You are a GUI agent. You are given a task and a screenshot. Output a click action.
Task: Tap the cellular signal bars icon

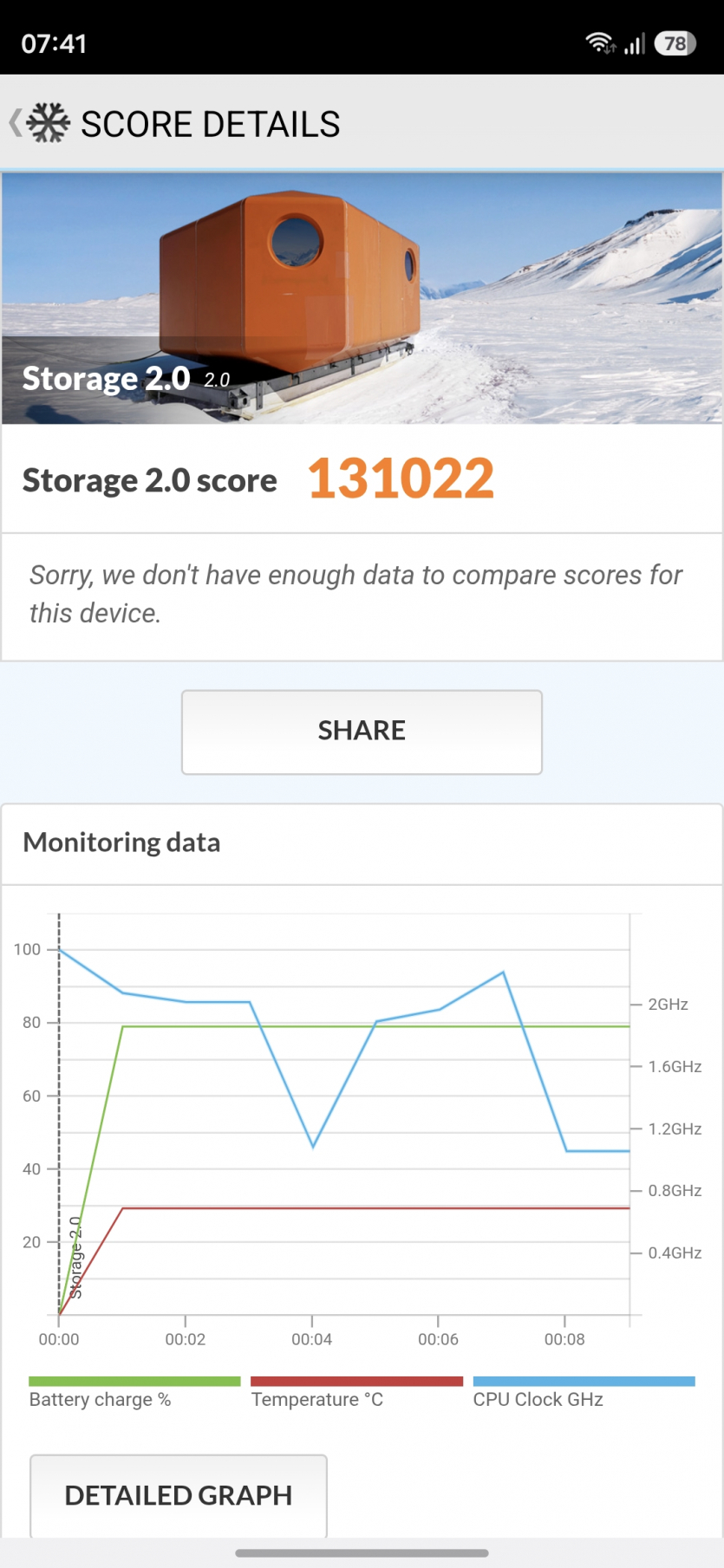click(x=635, y=43)
